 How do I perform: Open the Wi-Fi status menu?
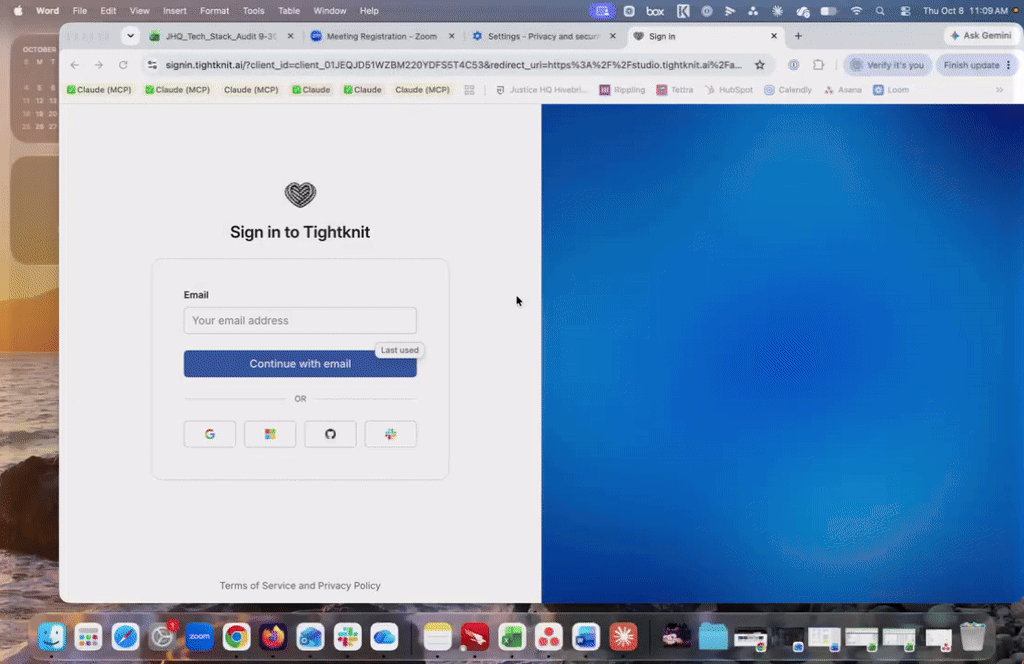point(856,11)
